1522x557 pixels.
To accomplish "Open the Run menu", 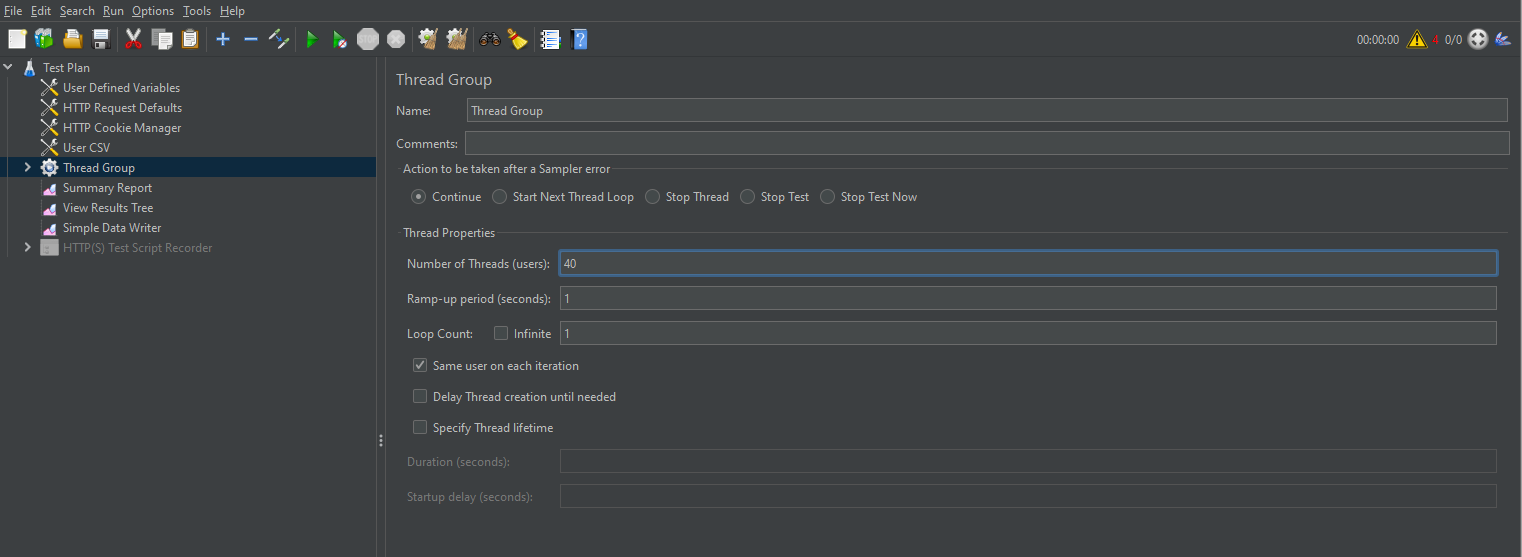I will click(113, 11).
